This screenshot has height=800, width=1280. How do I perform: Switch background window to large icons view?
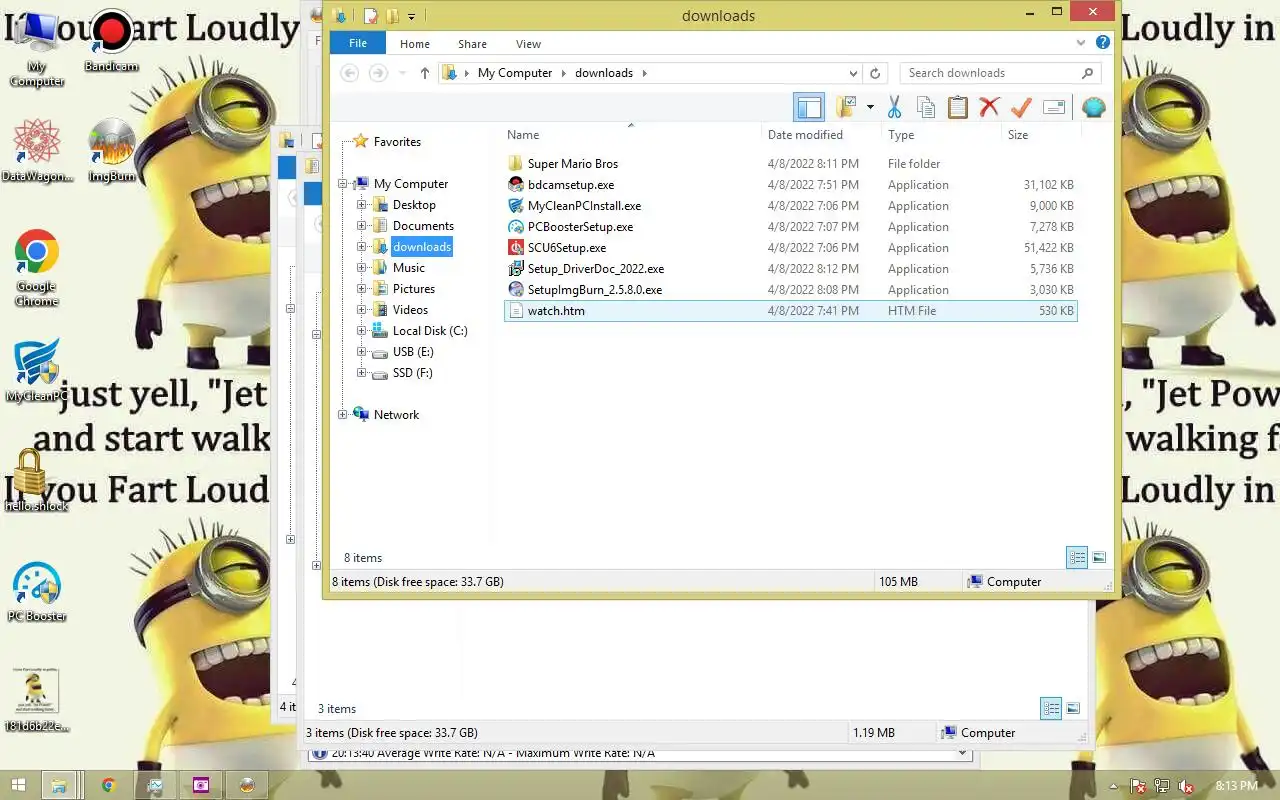1073,709
